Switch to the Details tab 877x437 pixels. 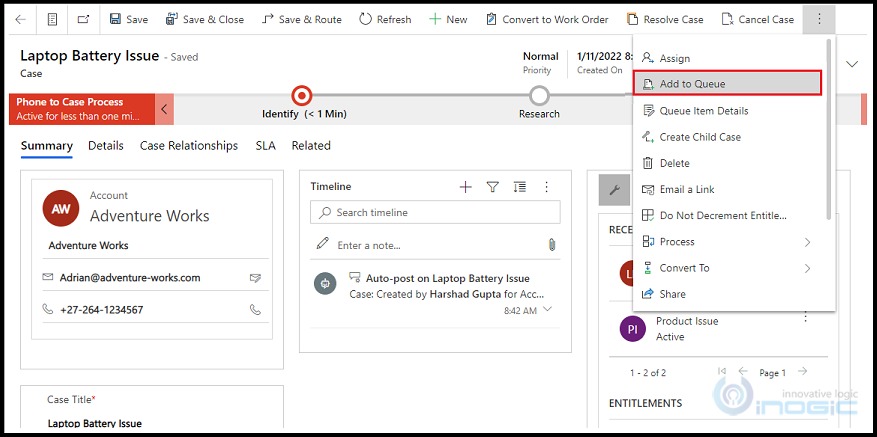106,146
